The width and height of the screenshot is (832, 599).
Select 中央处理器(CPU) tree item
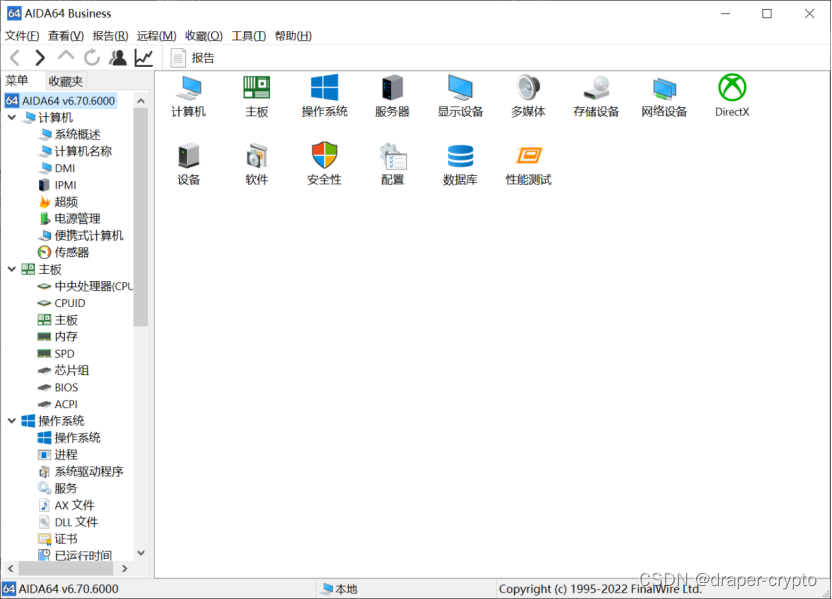(85, 286)
